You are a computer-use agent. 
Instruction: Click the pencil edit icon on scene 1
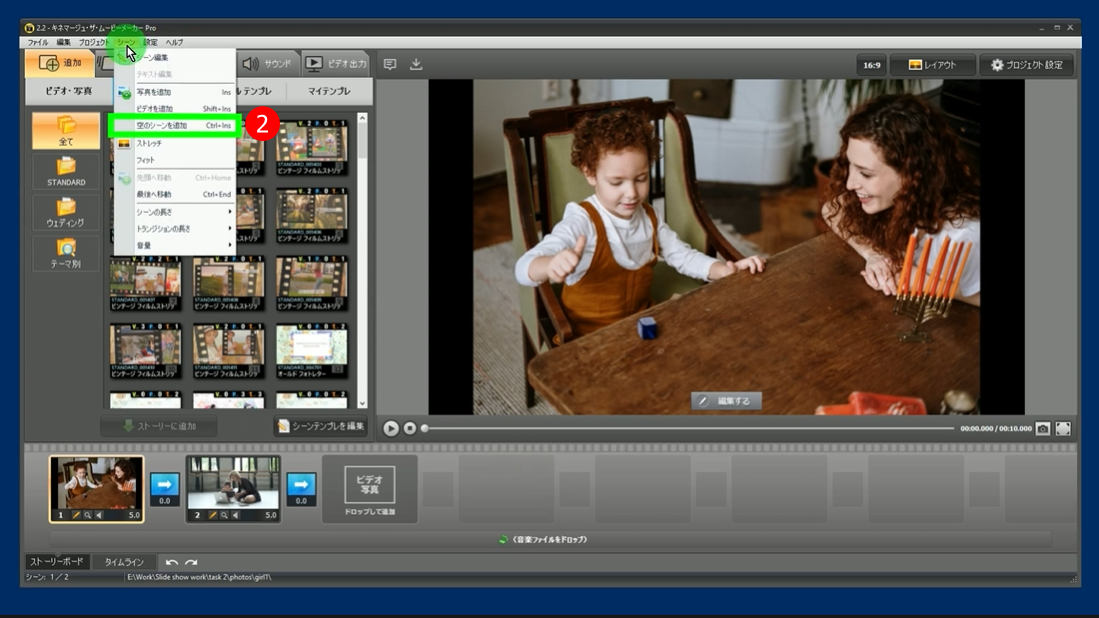[75, 515]
